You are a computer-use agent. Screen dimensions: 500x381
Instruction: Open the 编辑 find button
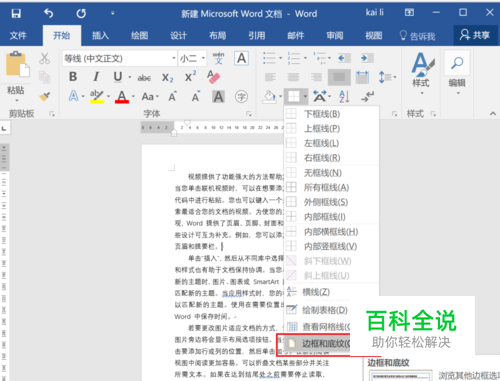(457, 73)
